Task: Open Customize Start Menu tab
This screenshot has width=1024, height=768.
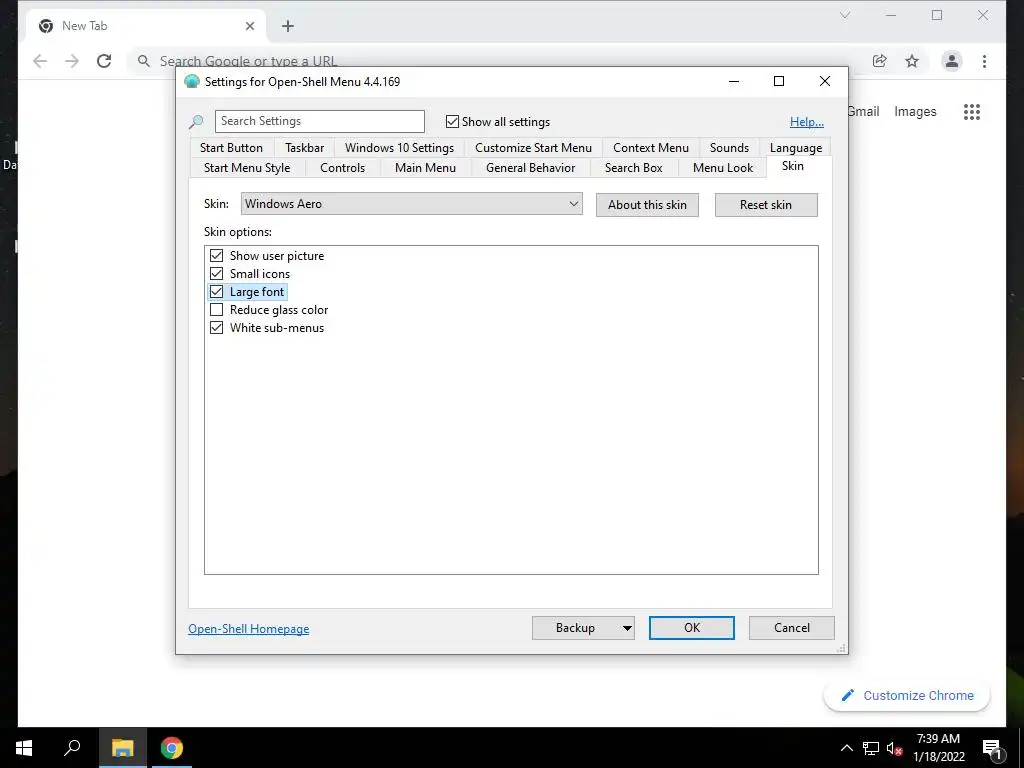Action: [533, 148]
